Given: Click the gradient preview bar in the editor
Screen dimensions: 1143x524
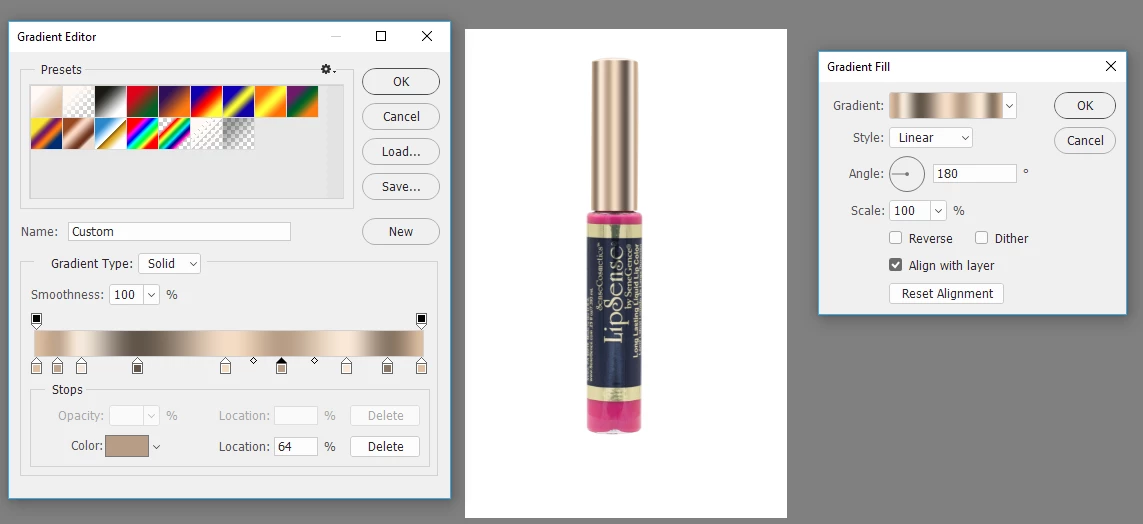Looking at the screenshot, I should click(x=229, y=343).
